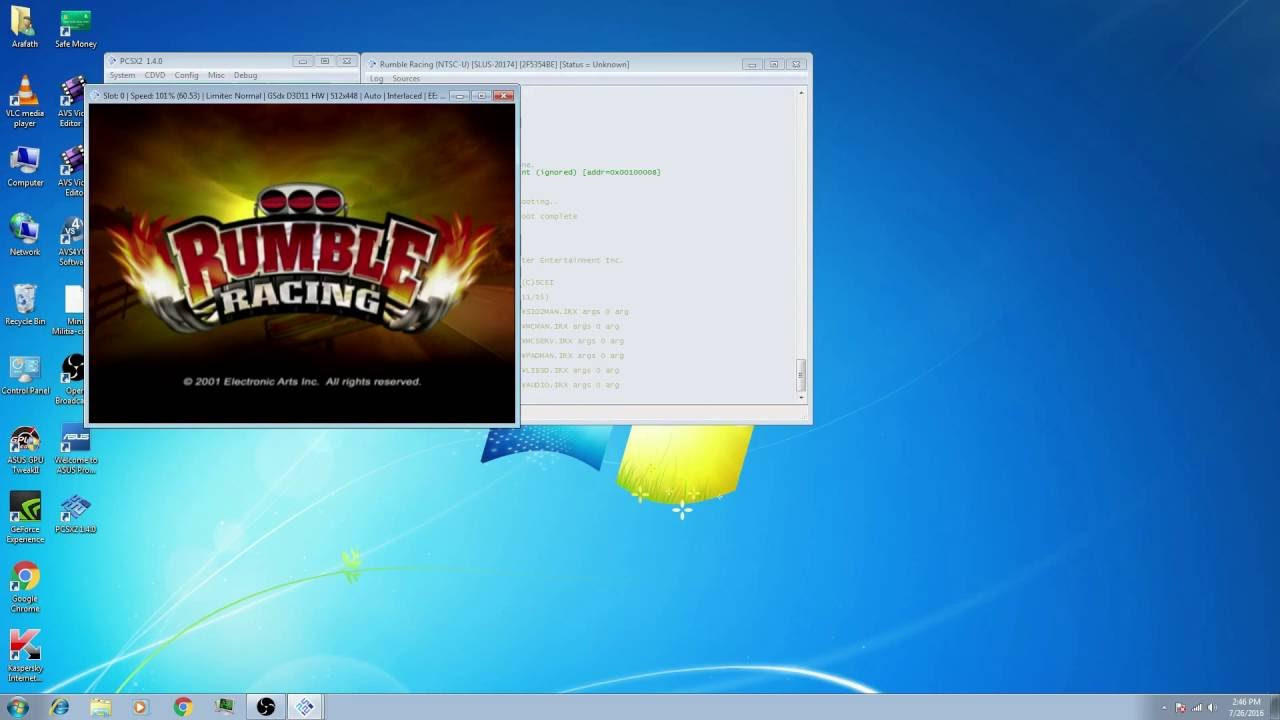Click the log scrollbar up arrow
This screenshot has width=1280, height=720.
click(x=801, y=93)
